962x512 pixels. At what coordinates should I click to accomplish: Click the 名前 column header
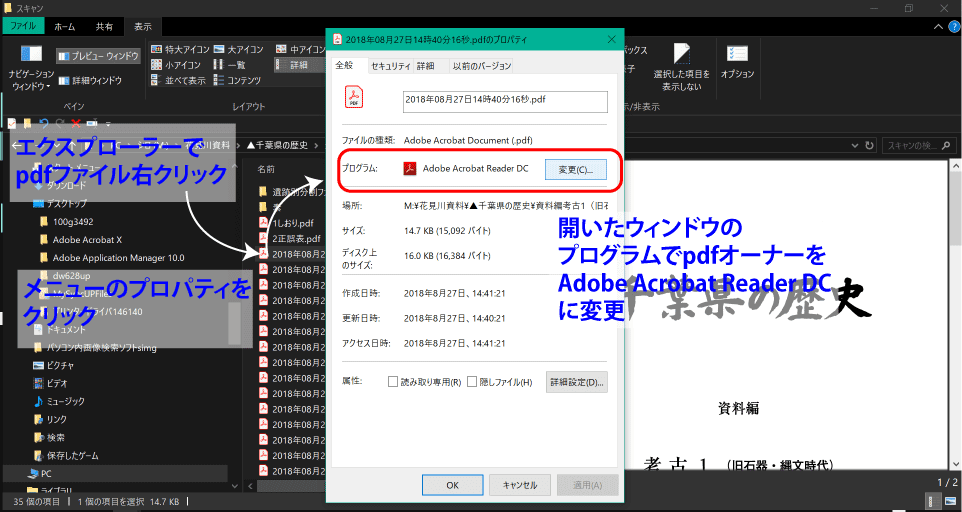point(266,169)
